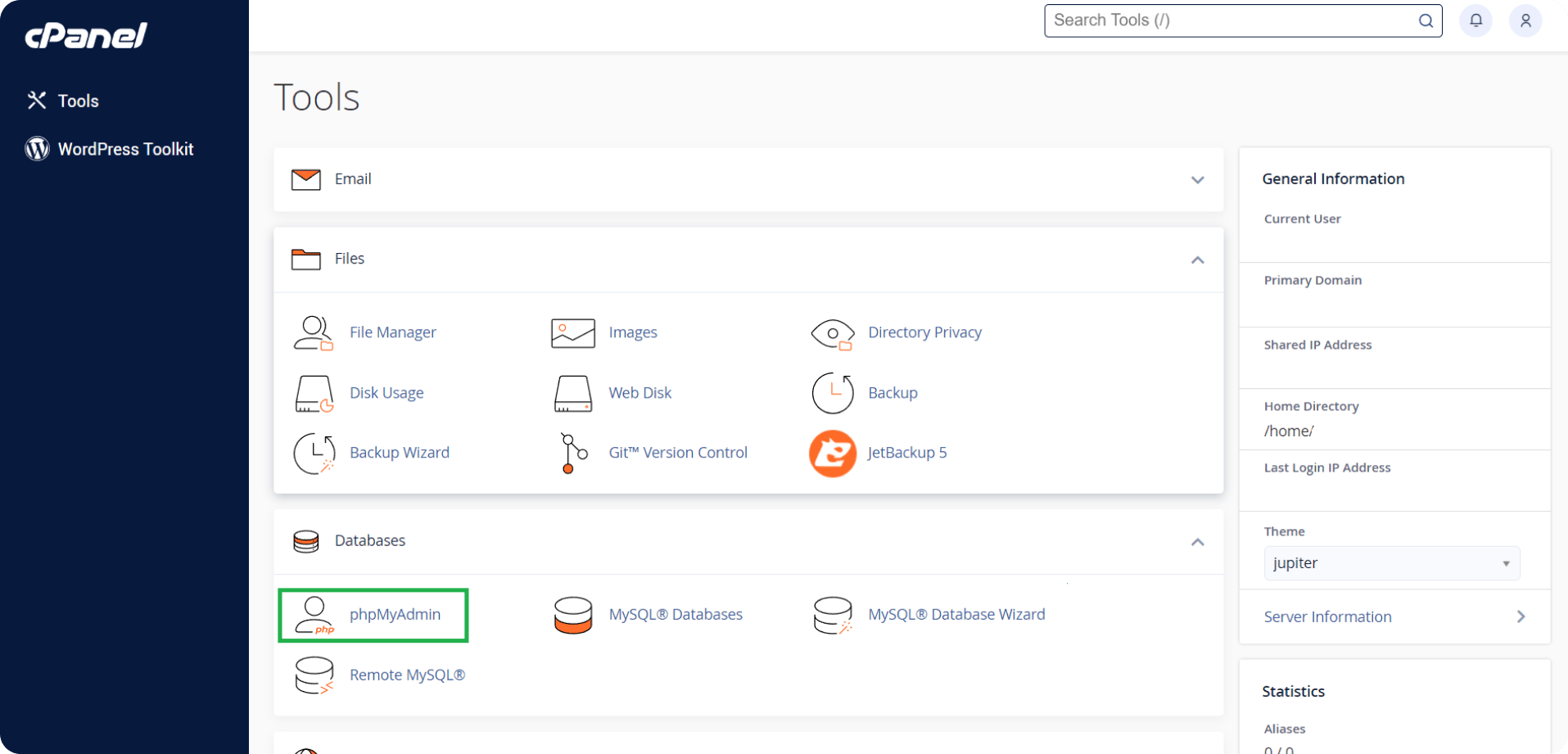Select Tools in the sidebar
This screenshot has height=754, width=1568.
tap(78, 101)
